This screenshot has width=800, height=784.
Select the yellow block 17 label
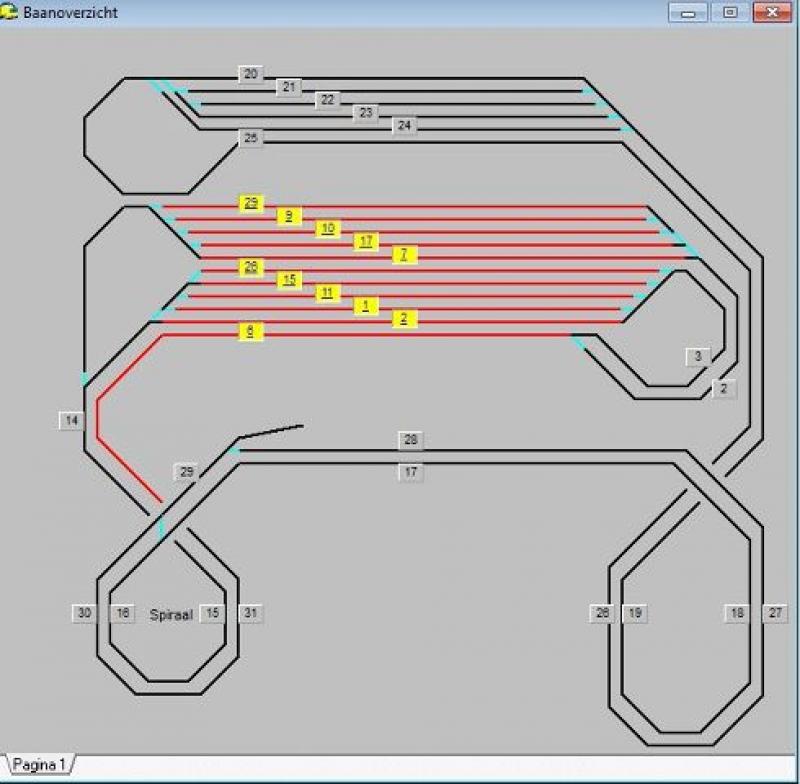tap(366, 241)
